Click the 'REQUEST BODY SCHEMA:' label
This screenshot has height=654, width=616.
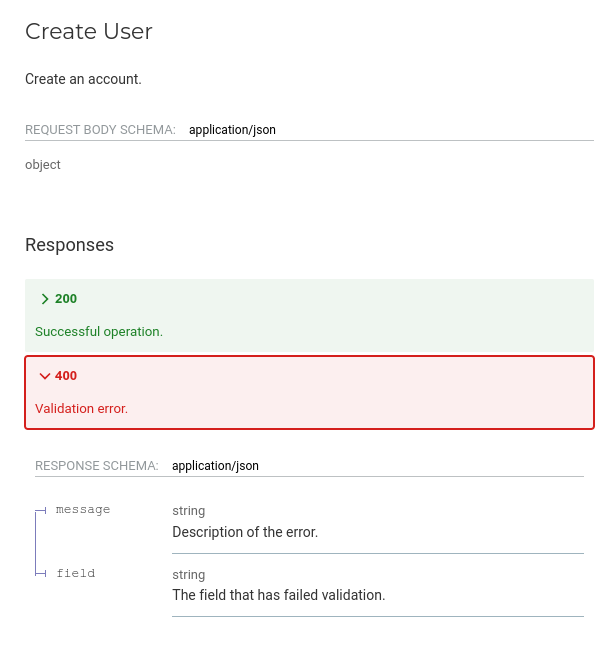(100, 130)
